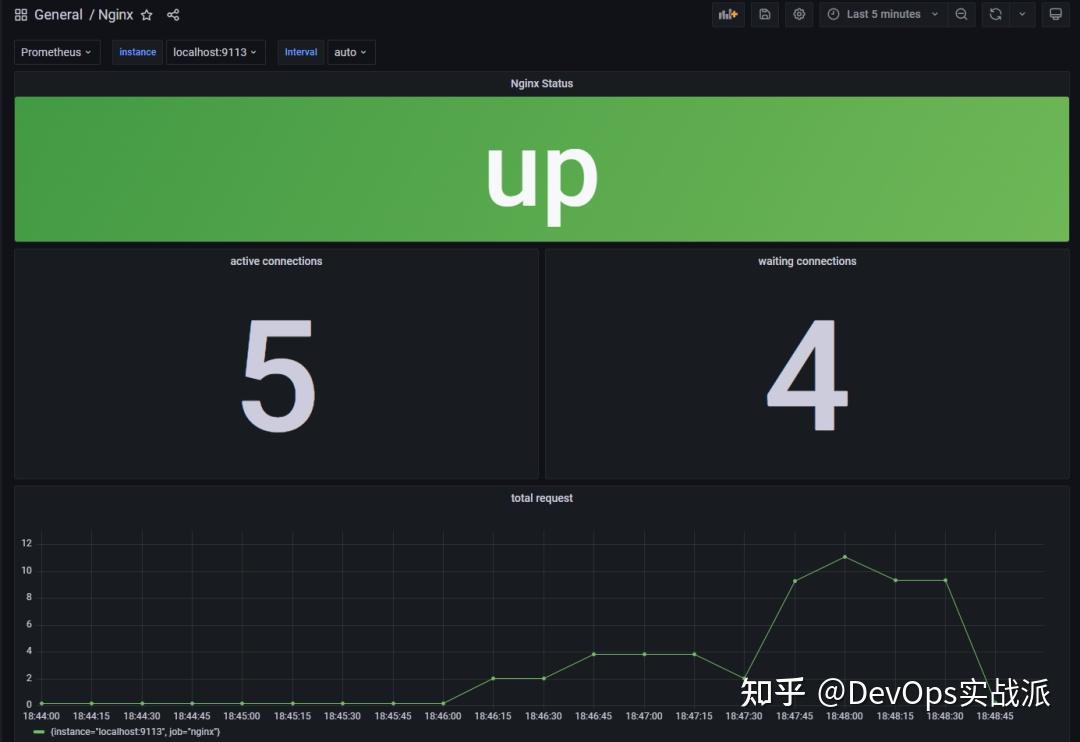Viewport: 1080px width, 742px height.
Task: Expand the refresh interval dropdown
Action: (x=1022, y=14)
